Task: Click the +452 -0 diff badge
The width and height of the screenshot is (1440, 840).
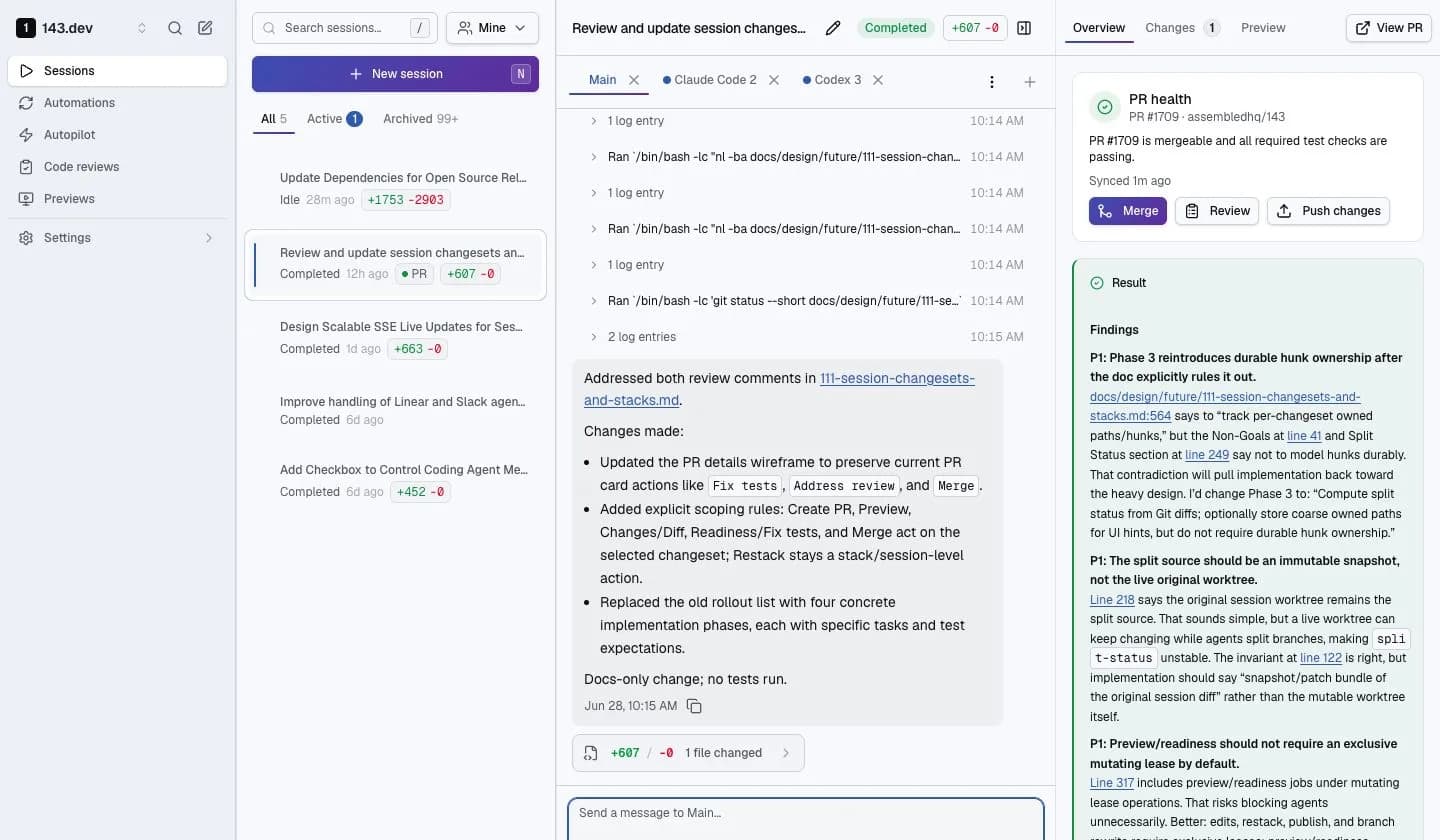Action: [x=421, y=492]
